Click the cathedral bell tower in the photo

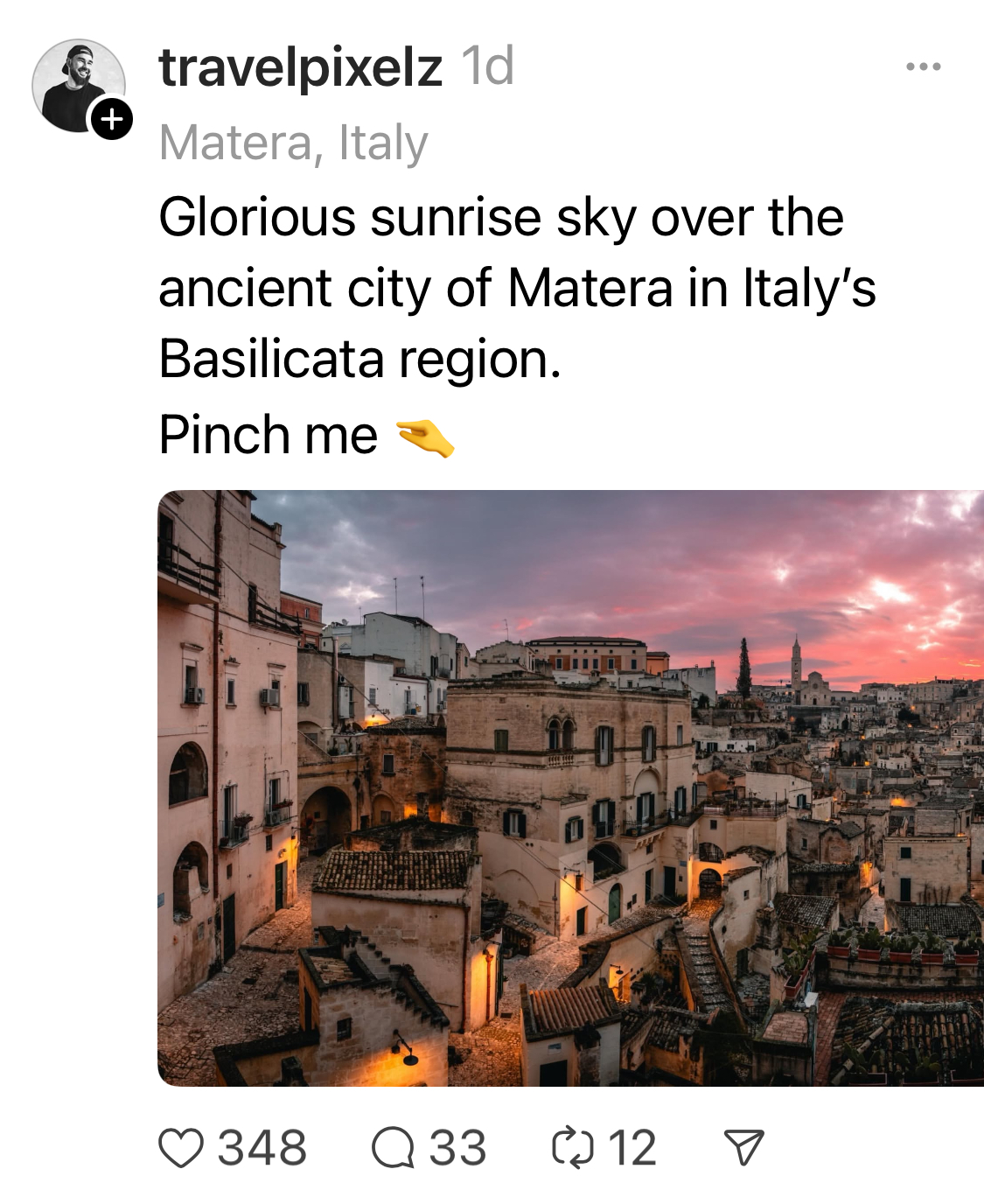796,663
